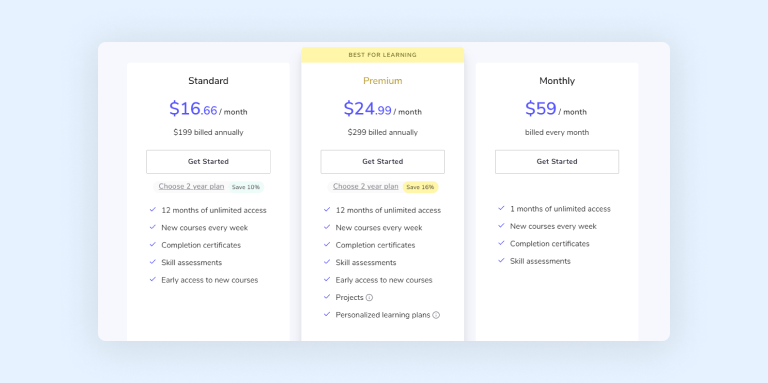Click 'Completion certificates' in Standard plan

coord(201,245)
